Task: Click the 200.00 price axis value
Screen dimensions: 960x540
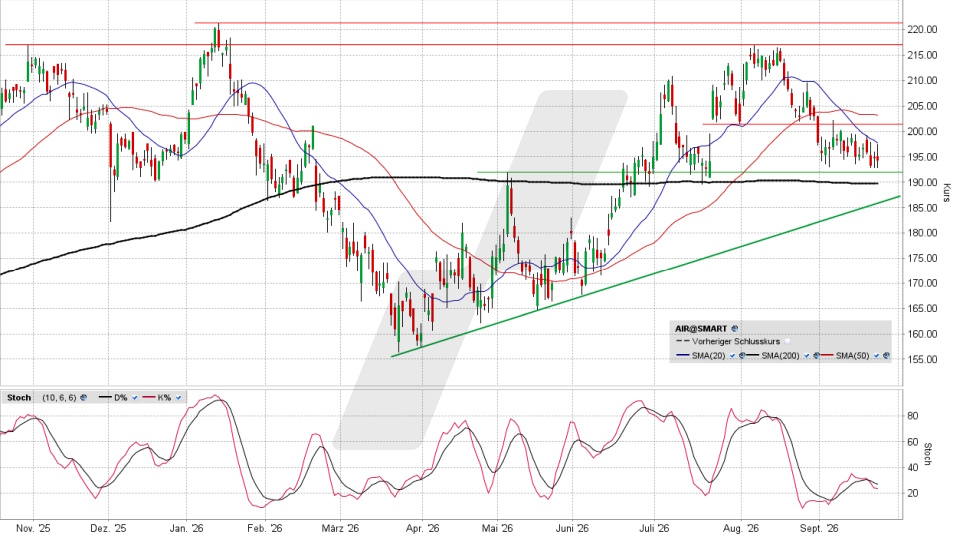Action: pyautogui.click(x=923, y=131)
